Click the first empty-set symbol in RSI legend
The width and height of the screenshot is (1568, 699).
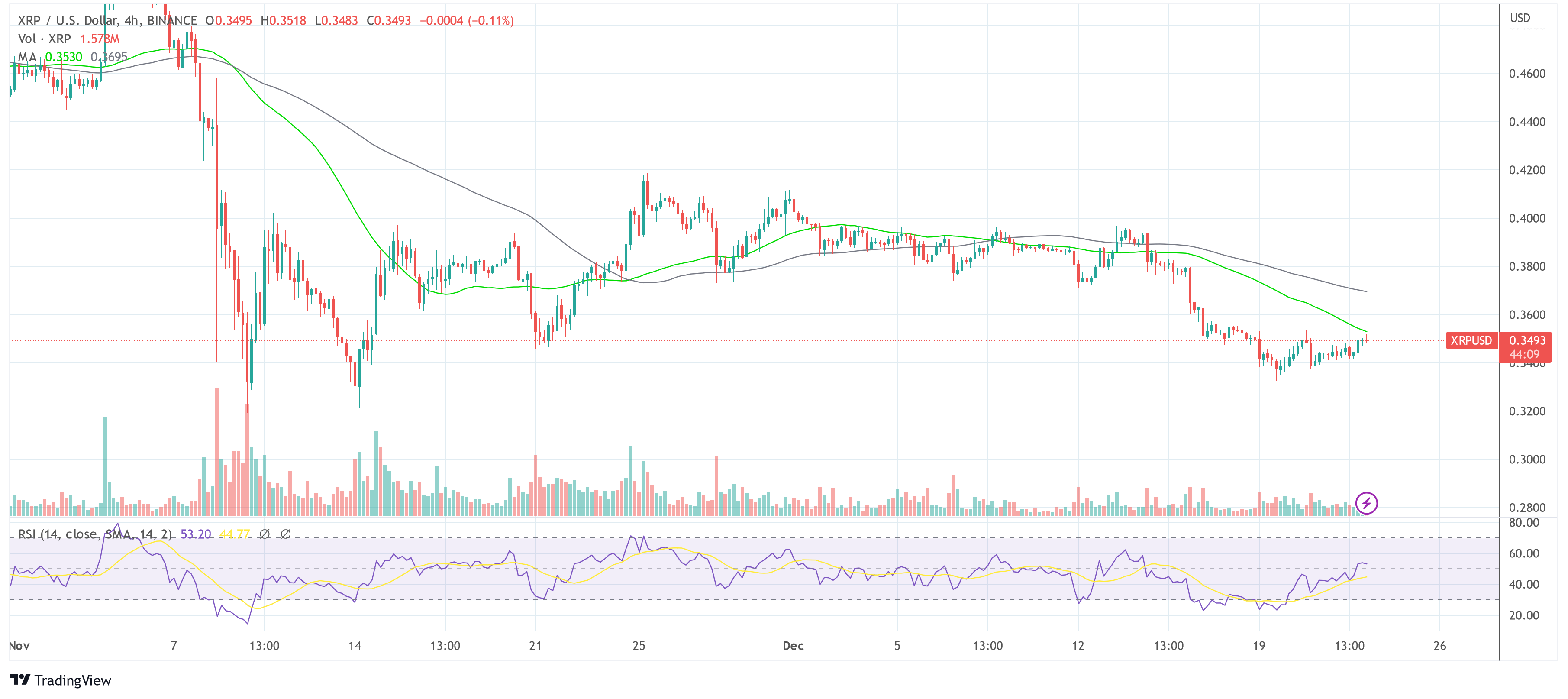pyautogui.click(x=265, y=534)
